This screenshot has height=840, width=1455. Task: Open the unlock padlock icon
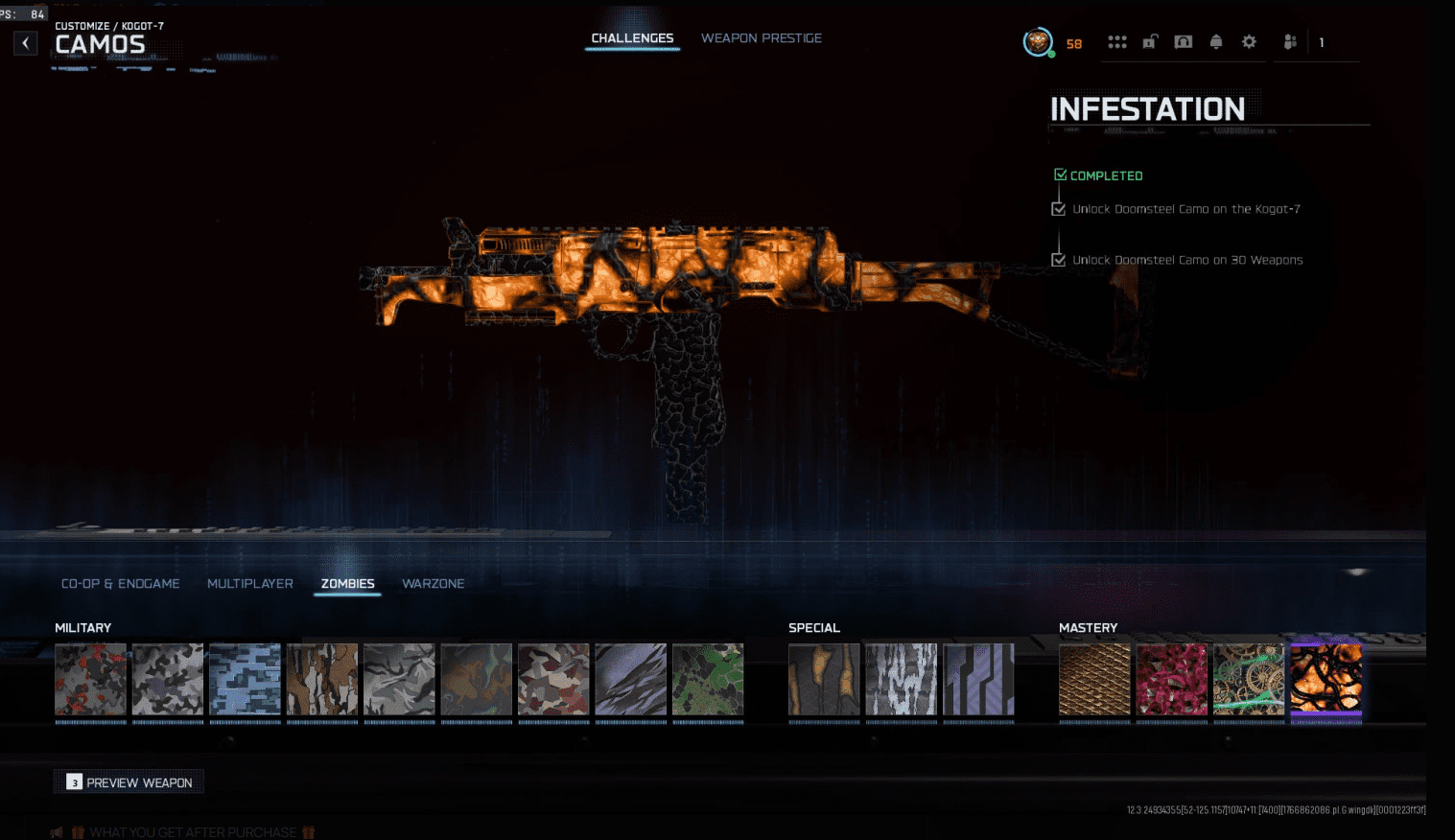(1150, 42)
